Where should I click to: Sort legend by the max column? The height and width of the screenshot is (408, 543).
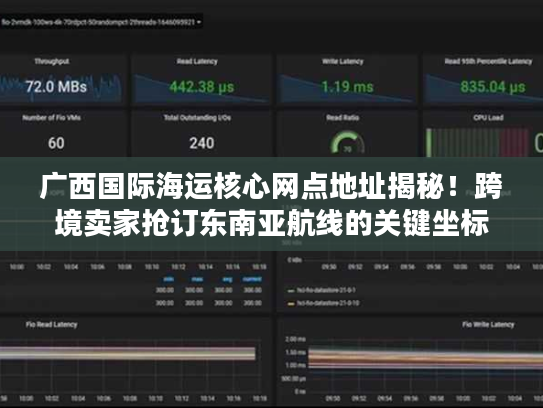[197, 279]
